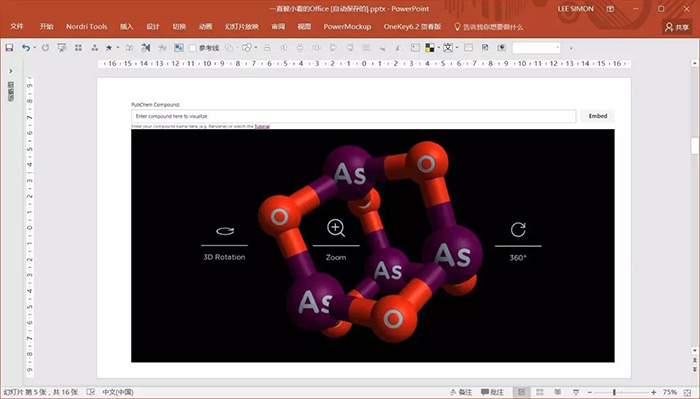This screenshot has height=399, width=700.
Task: Open the empty combo box in toolbar
Action: point(536,48)
